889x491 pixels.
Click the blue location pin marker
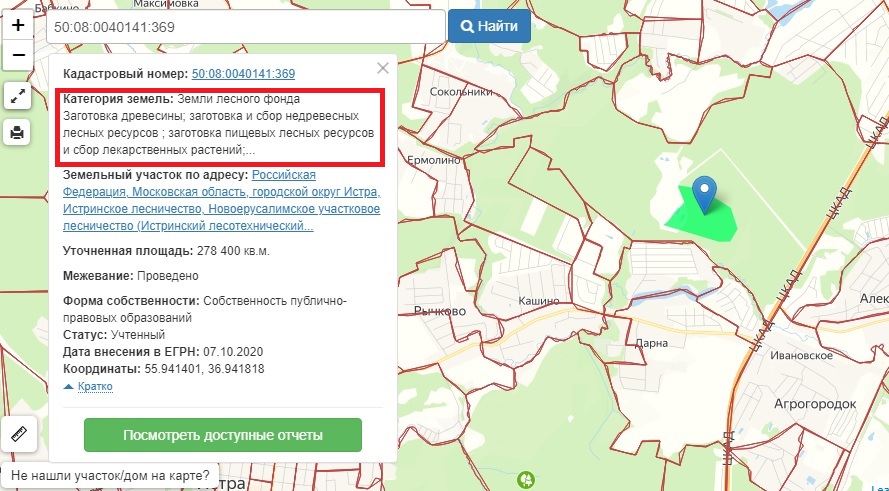[x=705, y=194]
